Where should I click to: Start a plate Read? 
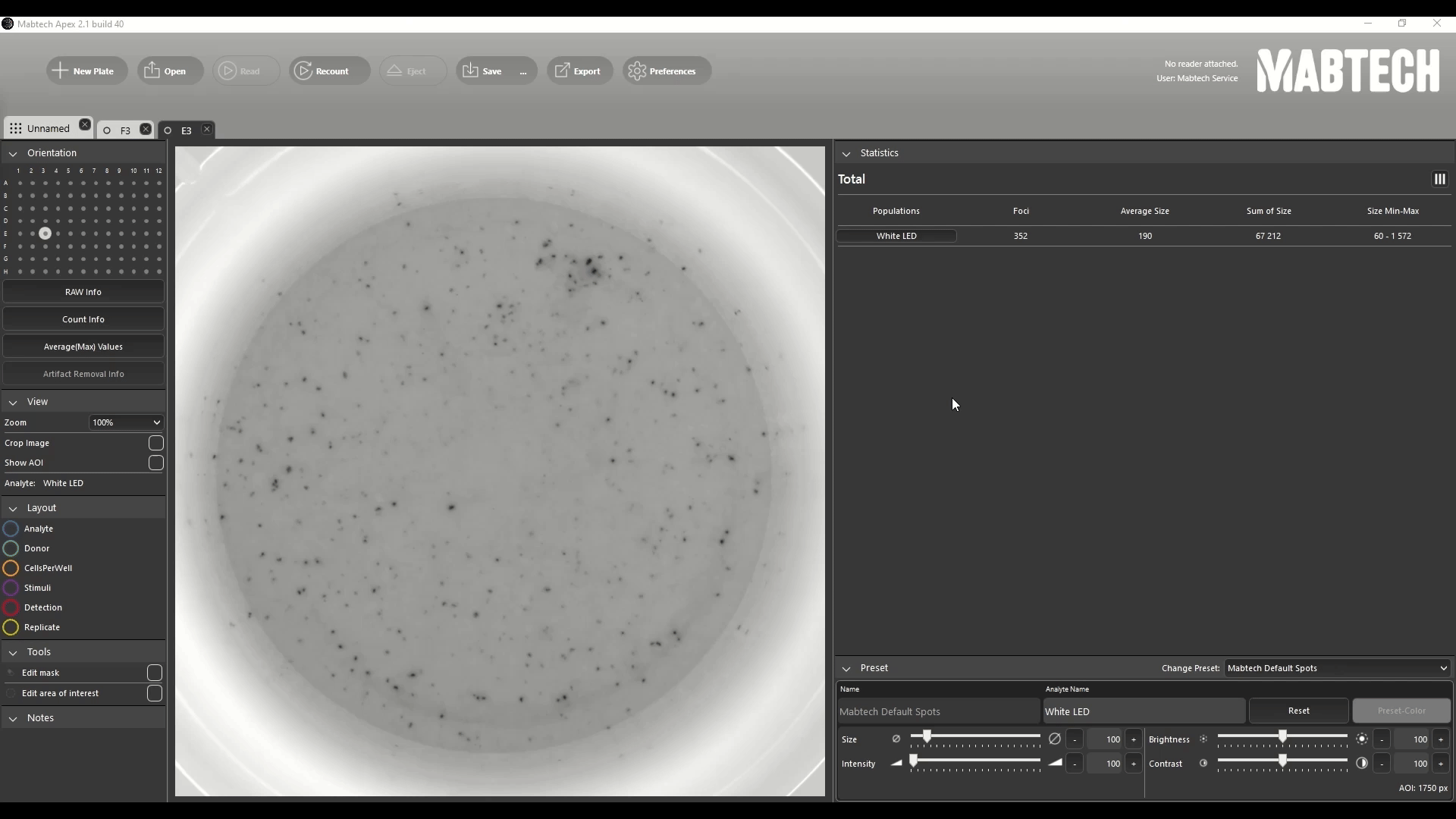[246, 71]
